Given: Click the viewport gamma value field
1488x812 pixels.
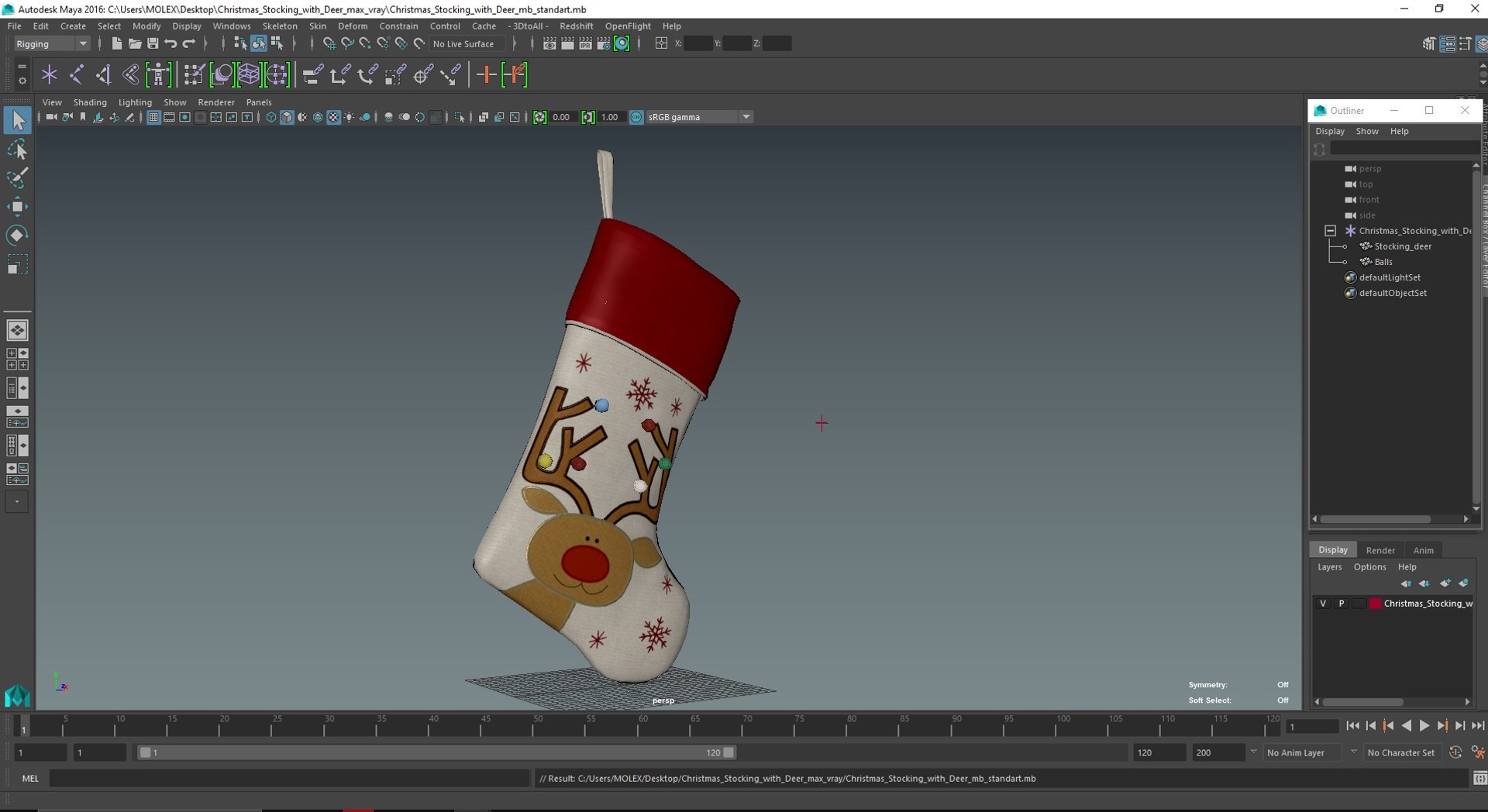Looking at the screenshot, I should point(611,117).
